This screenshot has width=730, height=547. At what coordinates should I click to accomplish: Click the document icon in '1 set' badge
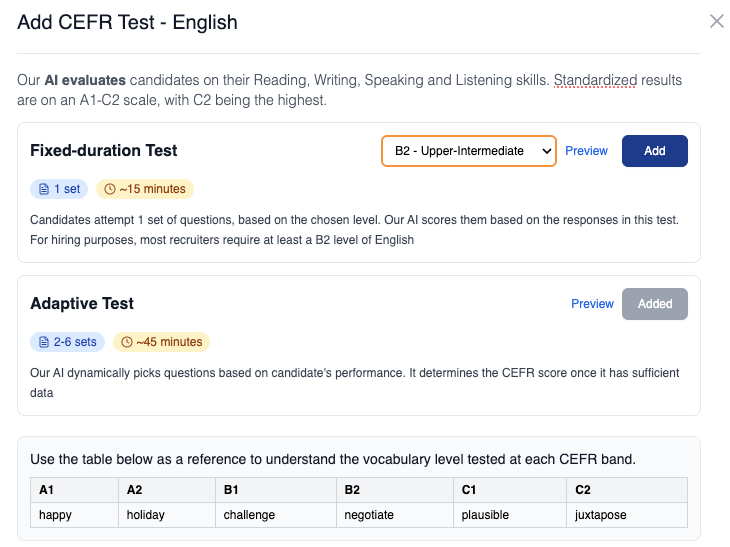44,189
